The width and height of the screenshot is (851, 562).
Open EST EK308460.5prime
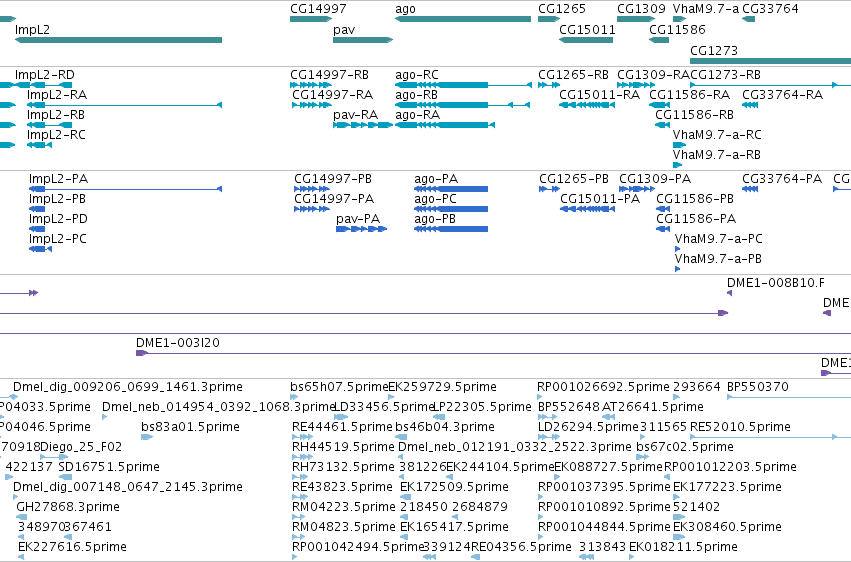click(x=727, y=527)
